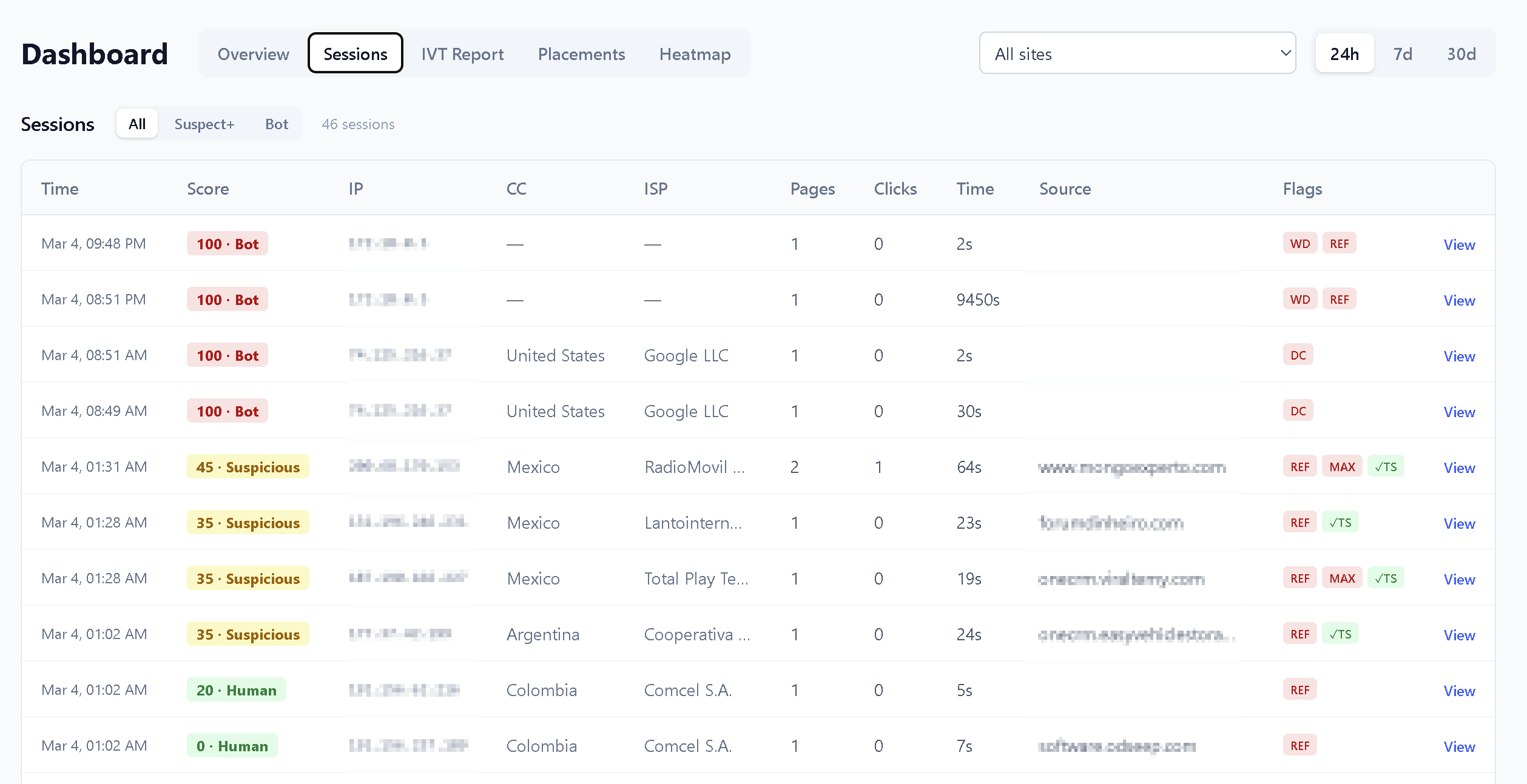View the 20 Human Colombia session

coord(1459,691)
